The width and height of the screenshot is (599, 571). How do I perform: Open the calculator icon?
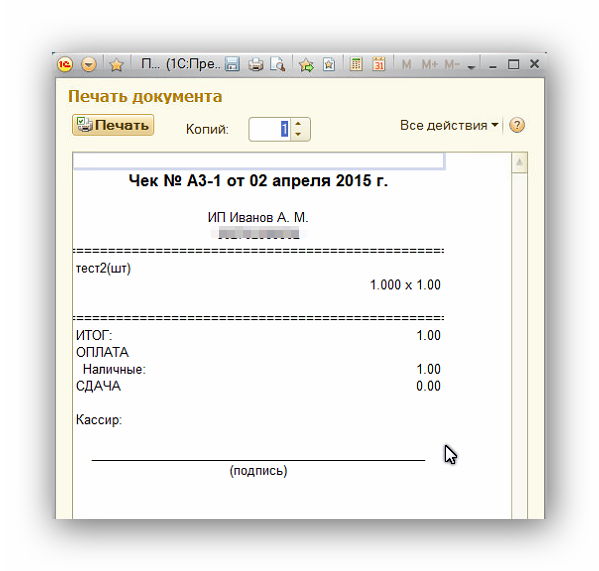pyautogui.click(x=356, y=64)
